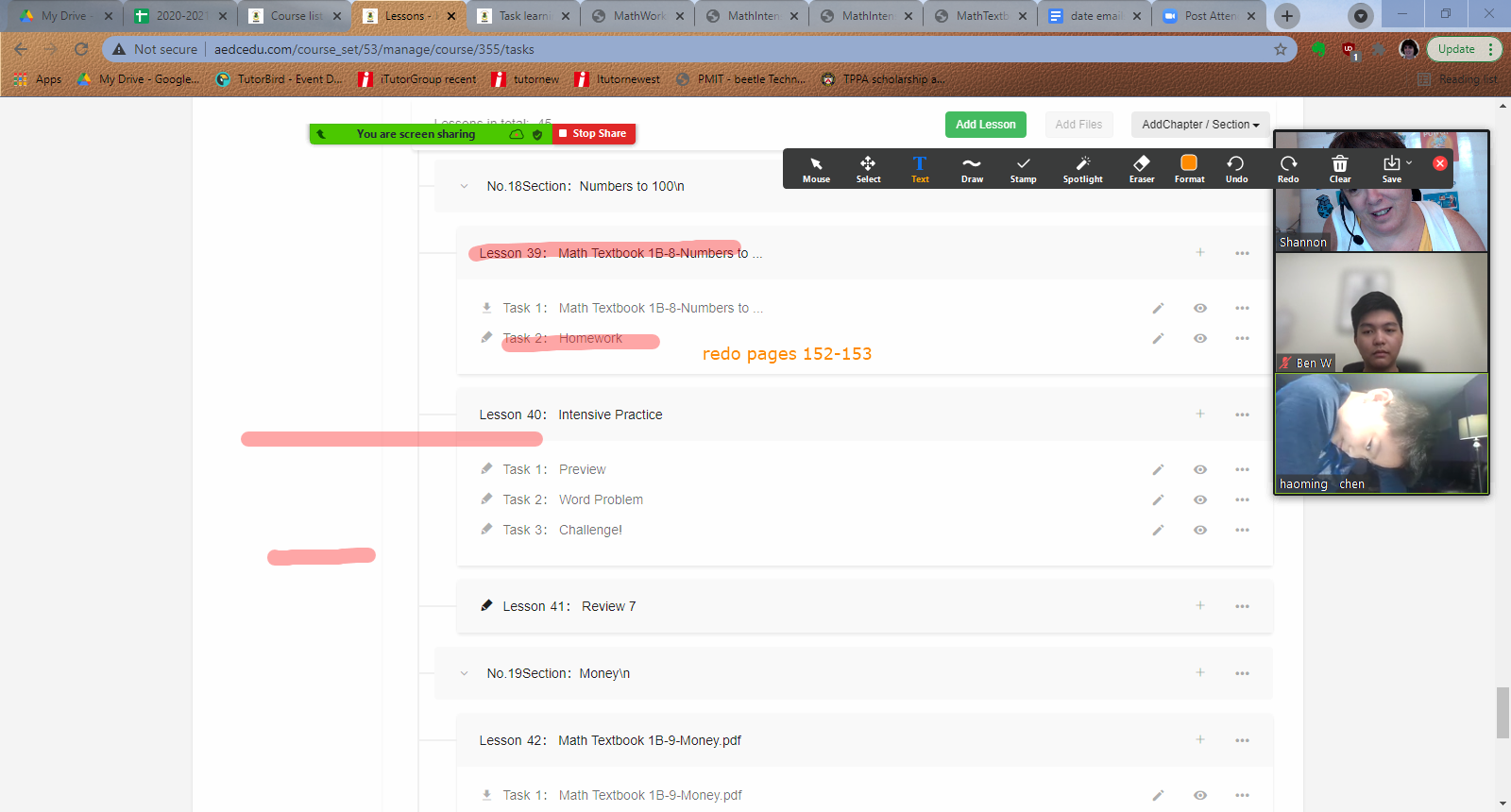The width and height of the screenshot is (1511, 812).
Task: Open more options for Lesson 40
Action: 1242,414
